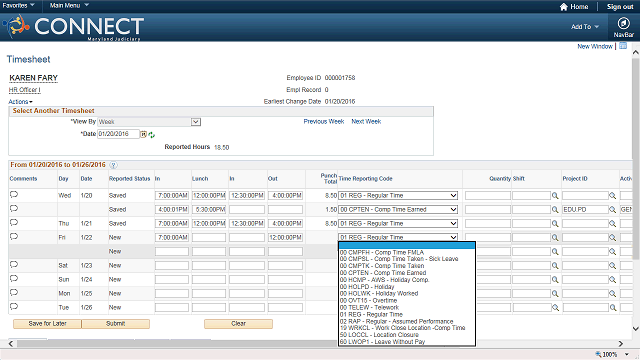Click vertical scrollbar up arrow

[x=636, y=52]
